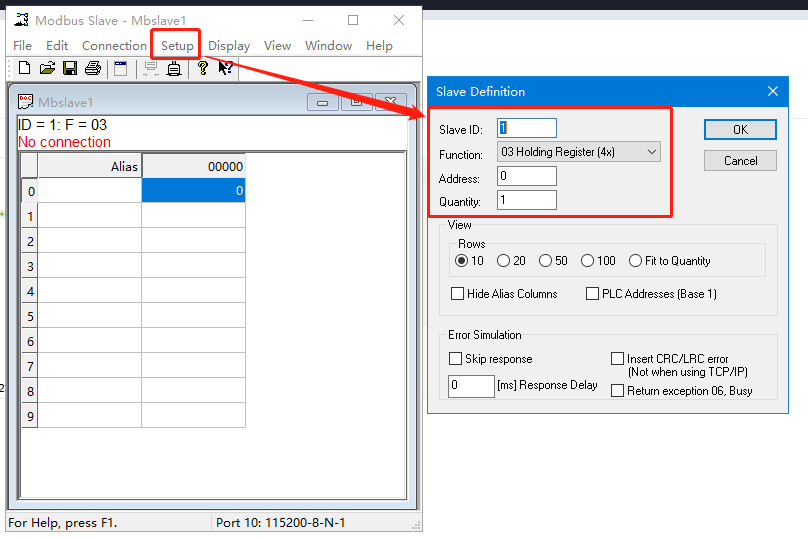Click the New document toolbar icon
Image resolution: width=808 pixels, height=540 pixels.
click(x=25, y=68)
